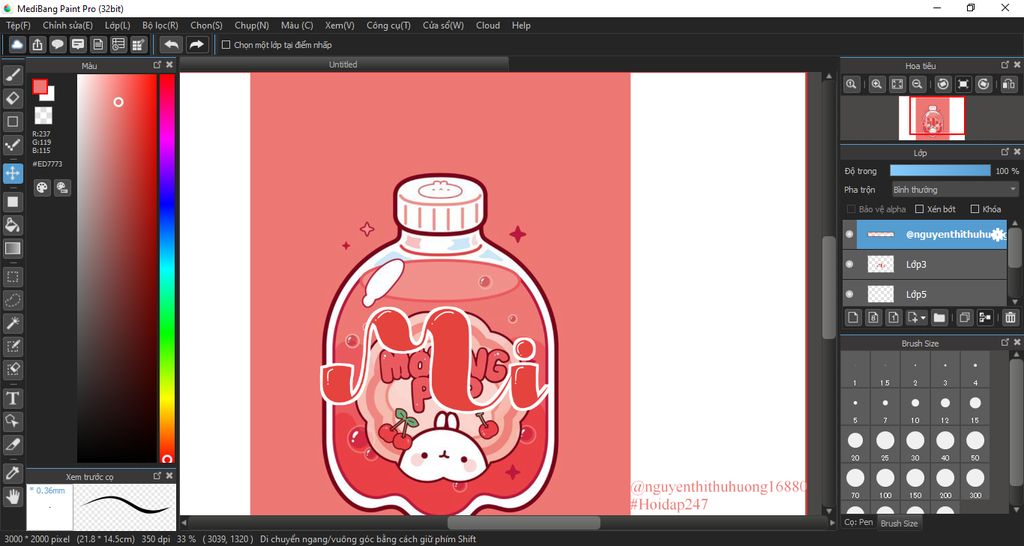Viewport: 1024px width, 546px height.
Task: Enable the 'Xén bớt' clipping checkbox
Action: (920, 209)
